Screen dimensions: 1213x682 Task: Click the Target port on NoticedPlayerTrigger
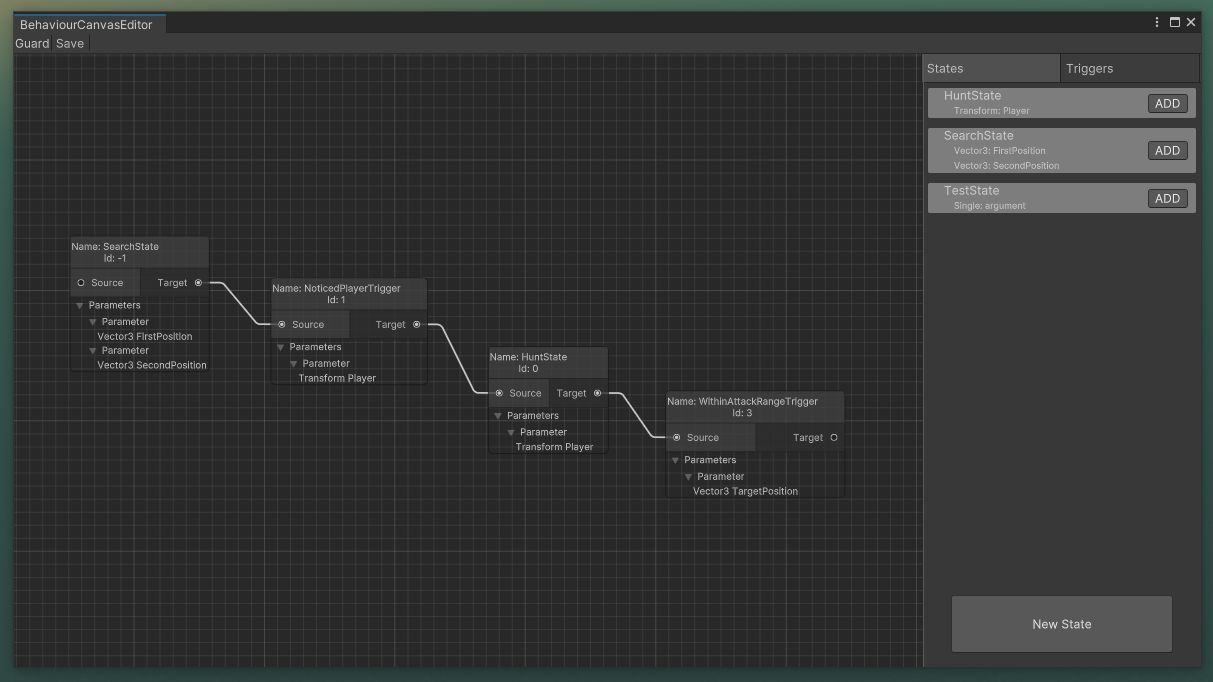[416, 324]
